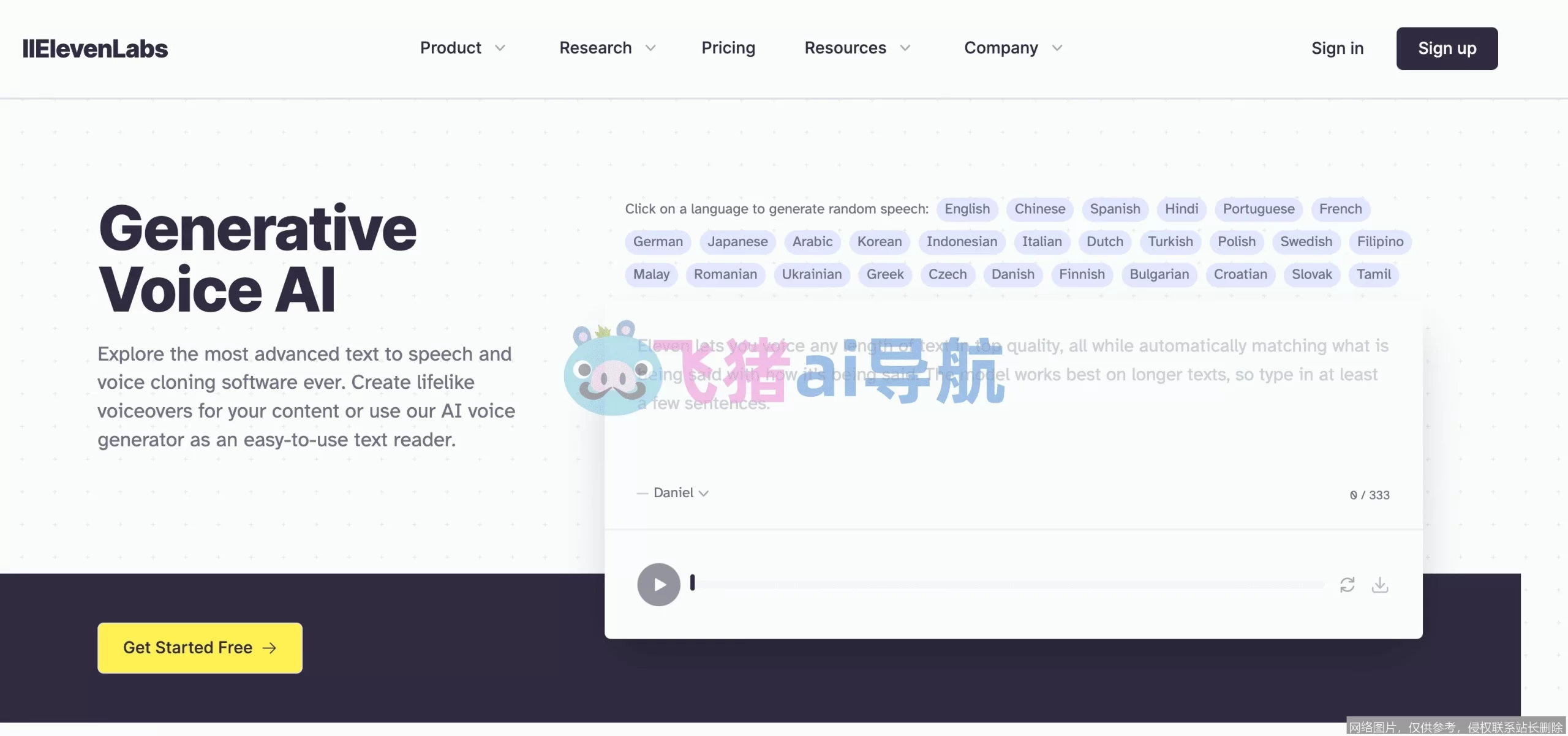Expand the Resources menu
Viewport: 1568px width, 736px height.
point(858,48)
